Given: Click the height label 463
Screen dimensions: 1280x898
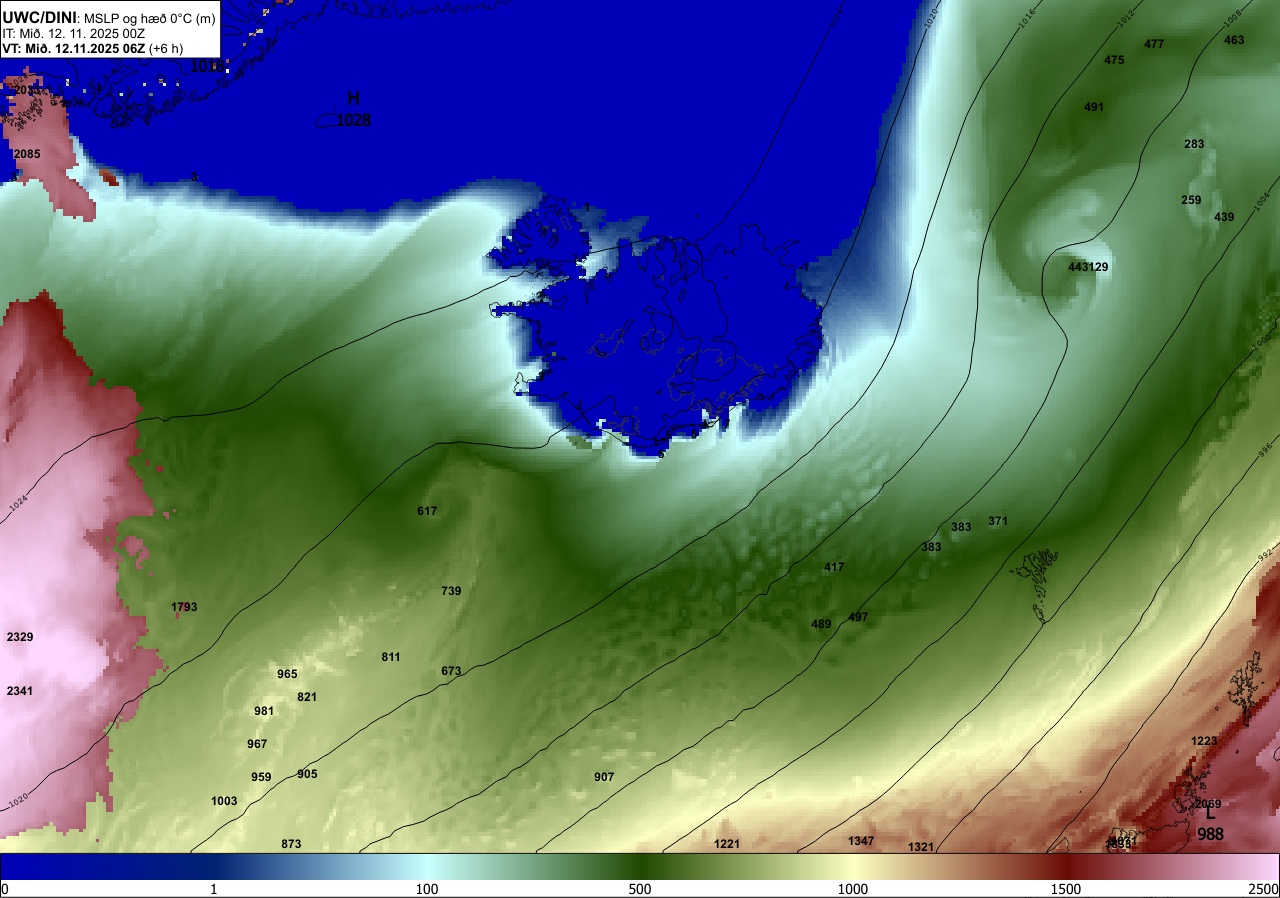Looking at the screenshot, I should pyautogui.click(x=1234, y=40).
